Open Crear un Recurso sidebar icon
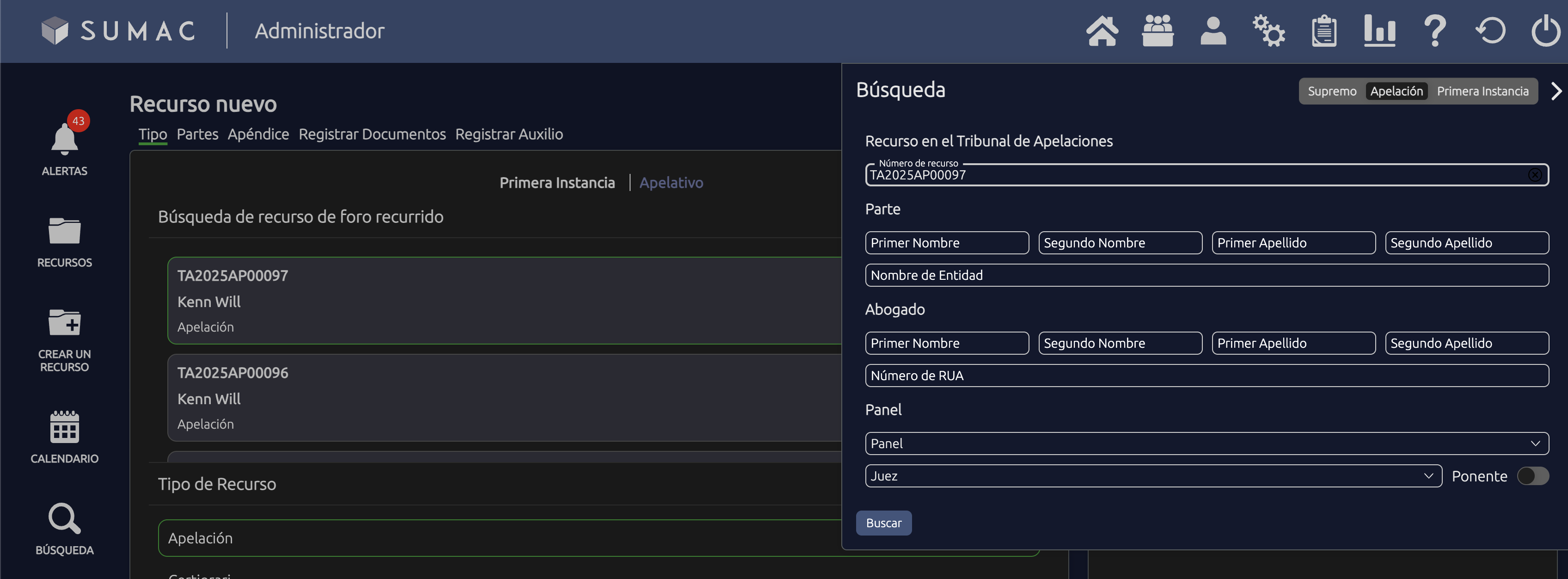 pos(65,323)
